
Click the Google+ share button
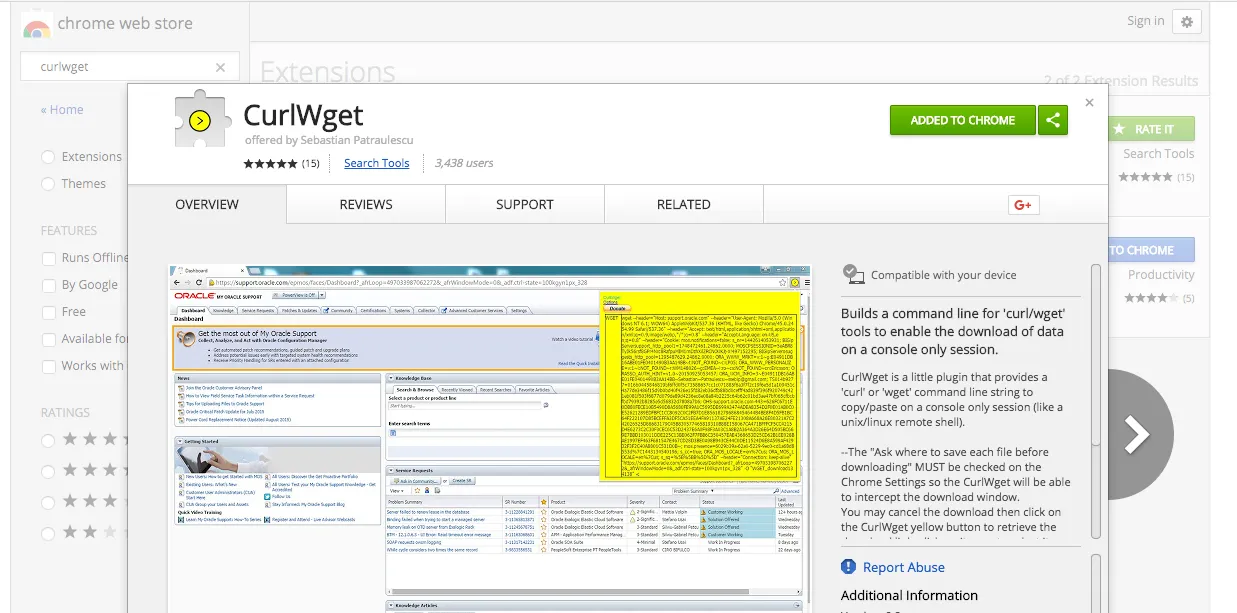click(x=1023, y=204)
